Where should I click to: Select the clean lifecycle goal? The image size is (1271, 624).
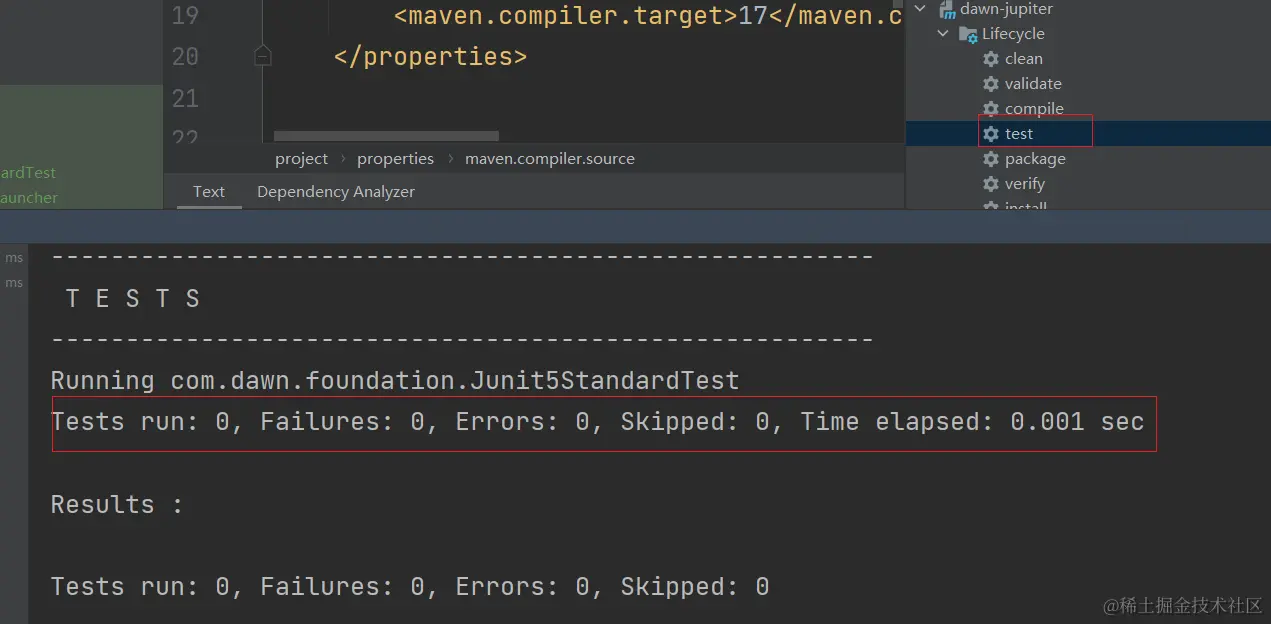(1024, 59)
